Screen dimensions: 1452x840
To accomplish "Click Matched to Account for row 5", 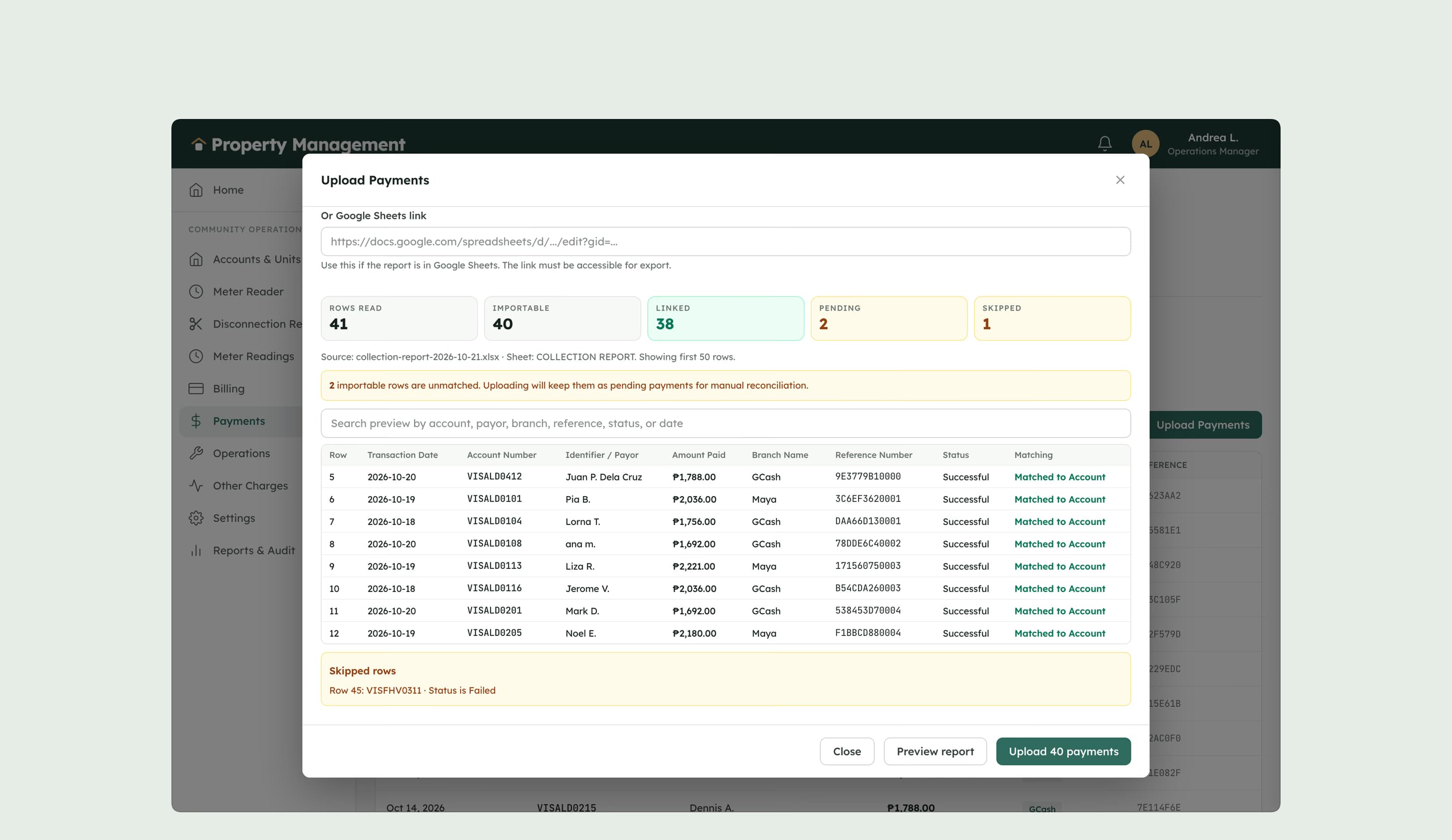I will point(1060,477).
